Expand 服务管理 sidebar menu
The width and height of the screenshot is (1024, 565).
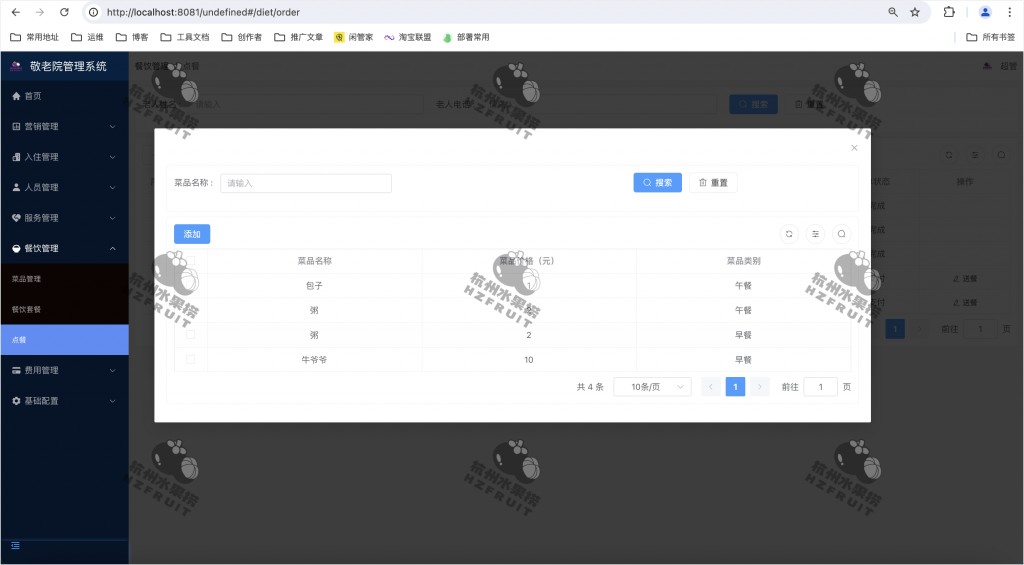[65, 218]
